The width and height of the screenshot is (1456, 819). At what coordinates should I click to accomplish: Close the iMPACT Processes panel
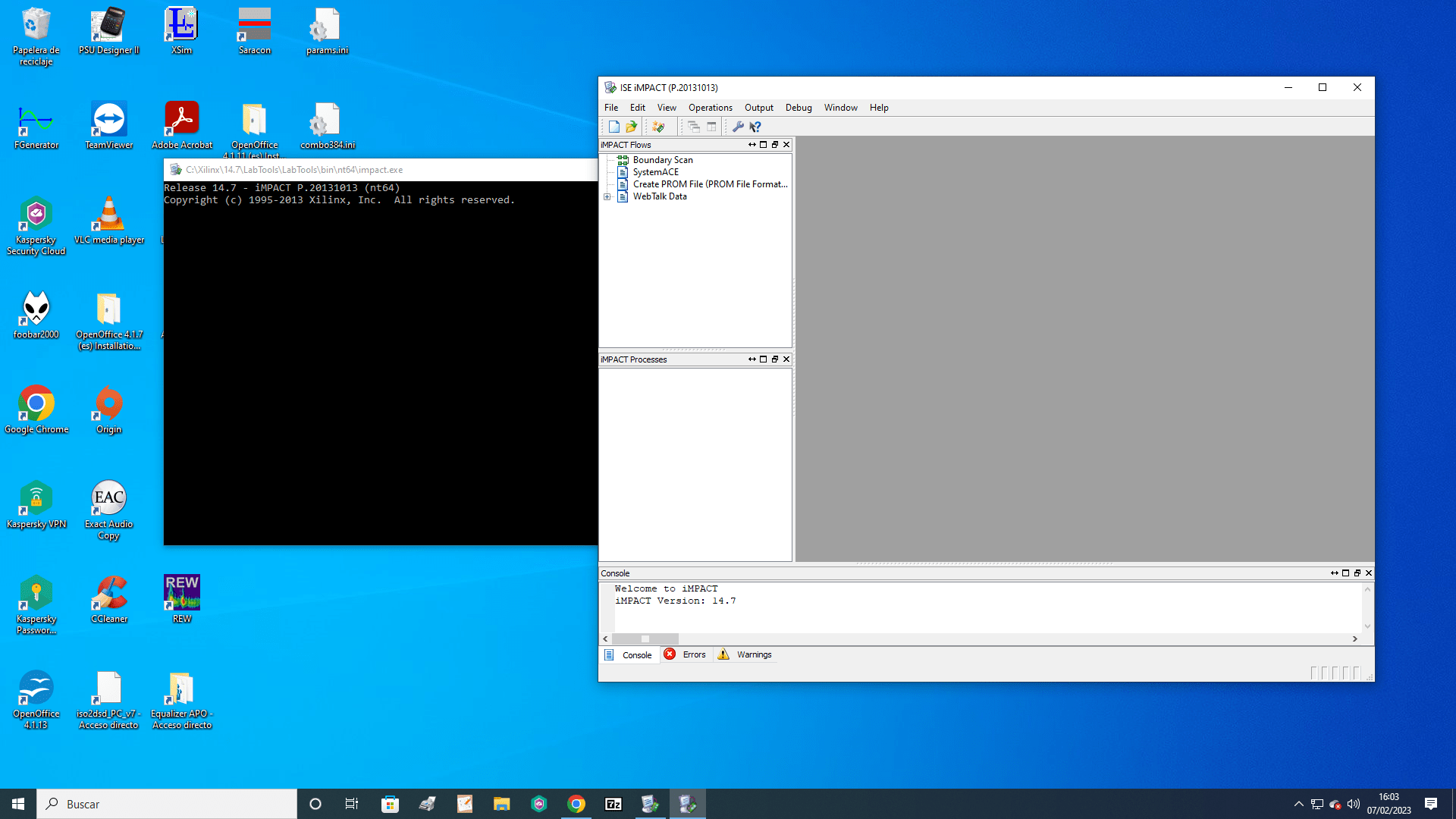(x=786, y=359)
